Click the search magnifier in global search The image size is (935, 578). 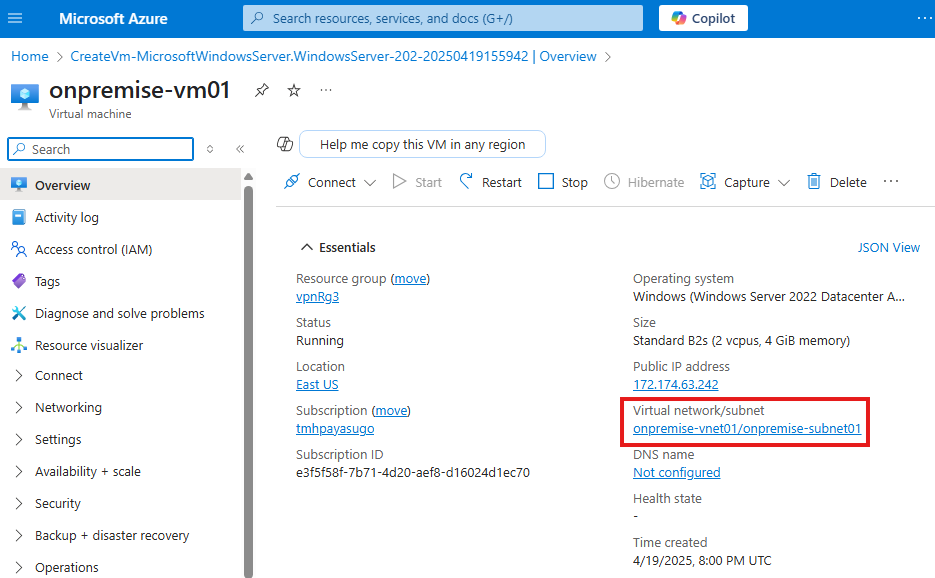tap(258, 18)
